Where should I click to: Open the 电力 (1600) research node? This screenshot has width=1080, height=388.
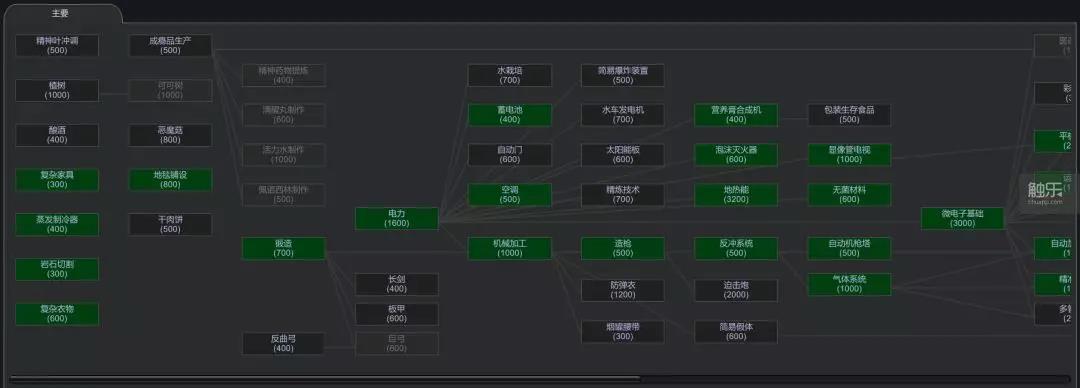[x=397, y=218]
